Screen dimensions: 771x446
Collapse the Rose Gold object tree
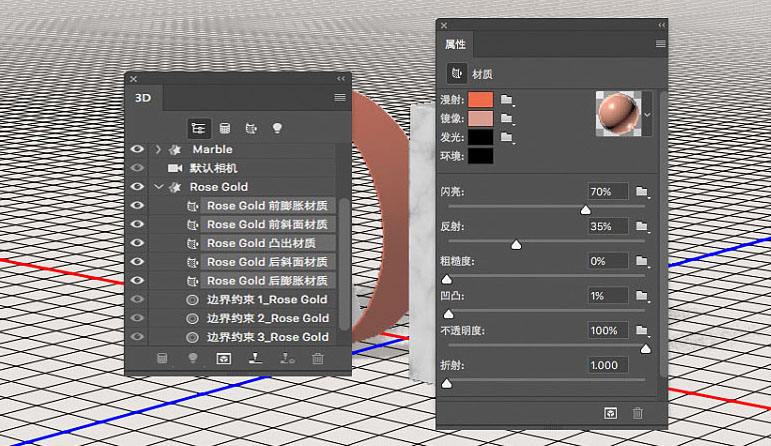click(x=158, y=187)
